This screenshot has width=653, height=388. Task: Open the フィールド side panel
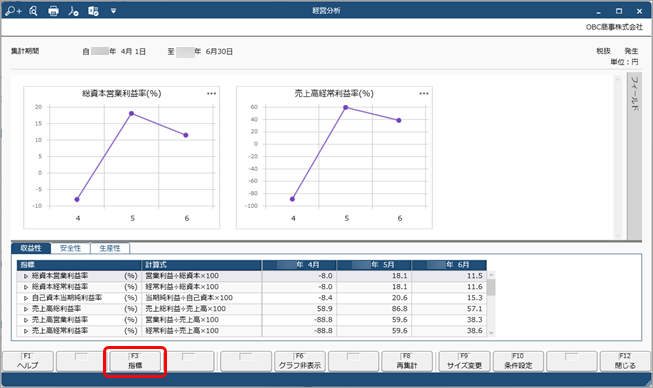tap(635, 157)
